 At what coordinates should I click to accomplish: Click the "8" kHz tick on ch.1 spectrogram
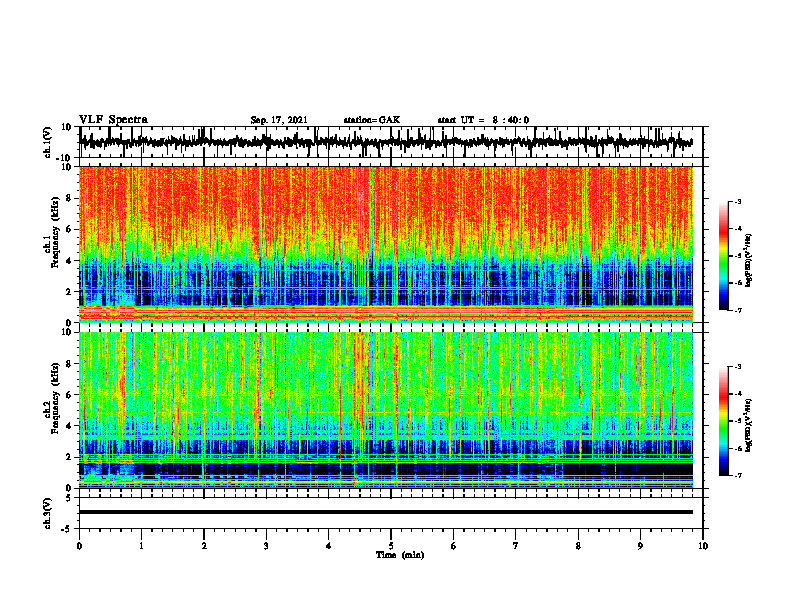click(x=69, y=198)
